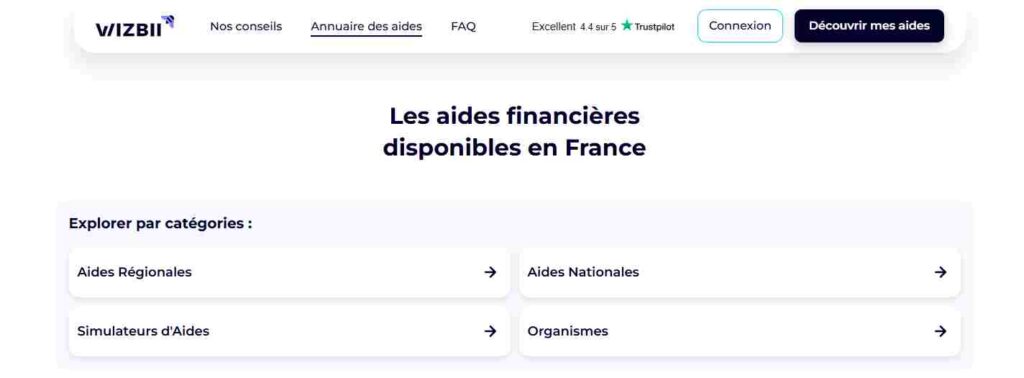Open the Organismes category text
This screenshot has width=1024, height=378.
click(x=568, y=331)
